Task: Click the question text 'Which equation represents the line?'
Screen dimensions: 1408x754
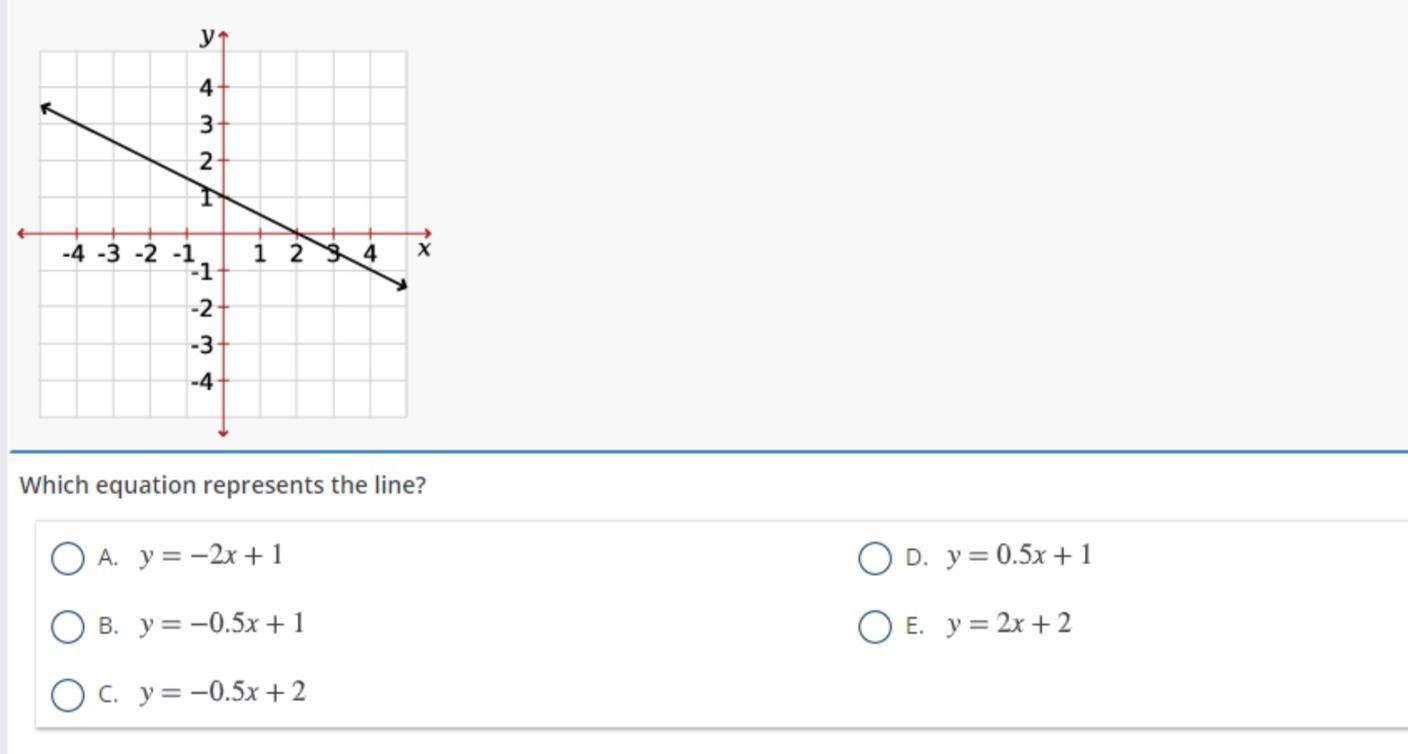Action: click(223, 485)
